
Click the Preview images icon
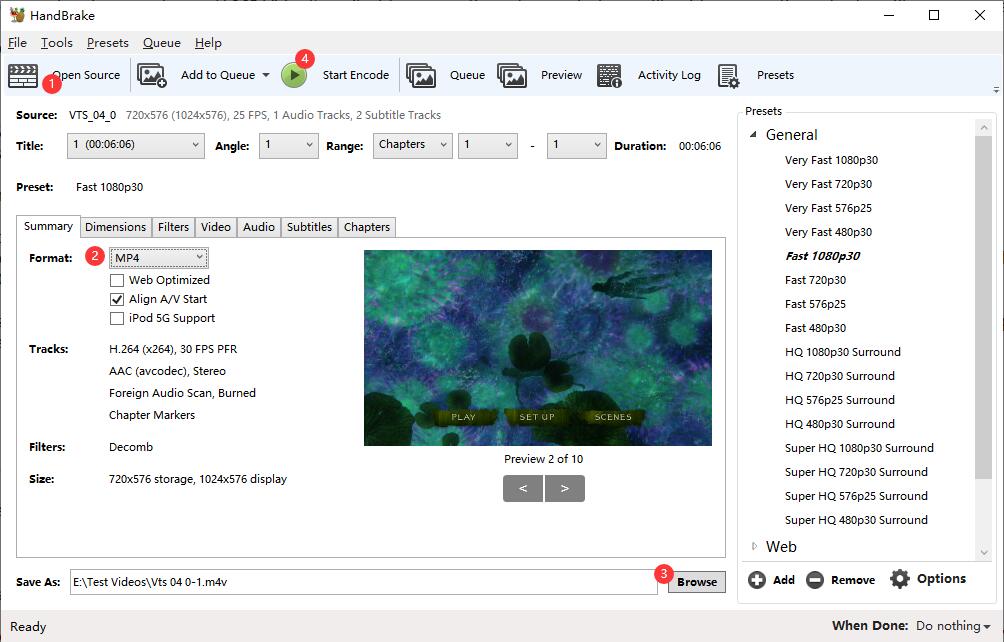(x=512, y=76)
